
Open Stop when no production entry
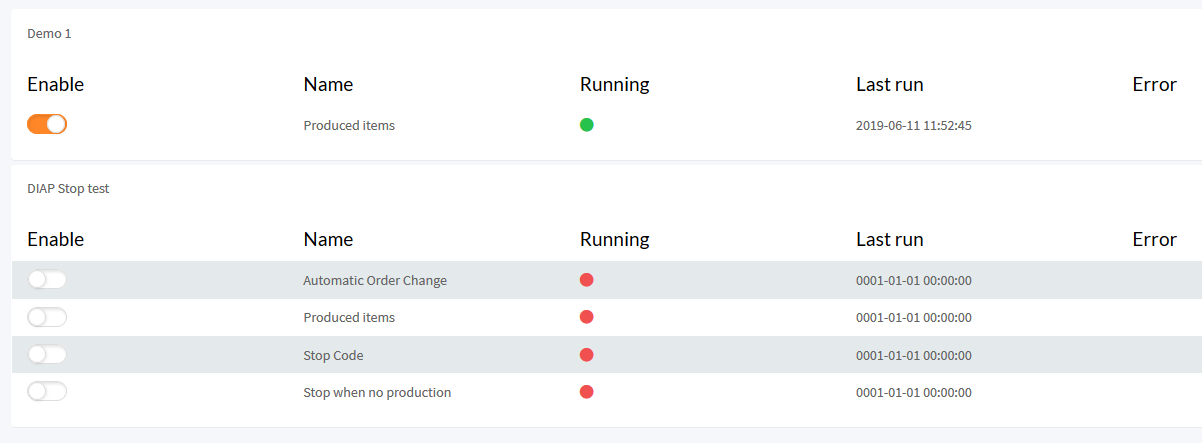[x=377, y=392]
